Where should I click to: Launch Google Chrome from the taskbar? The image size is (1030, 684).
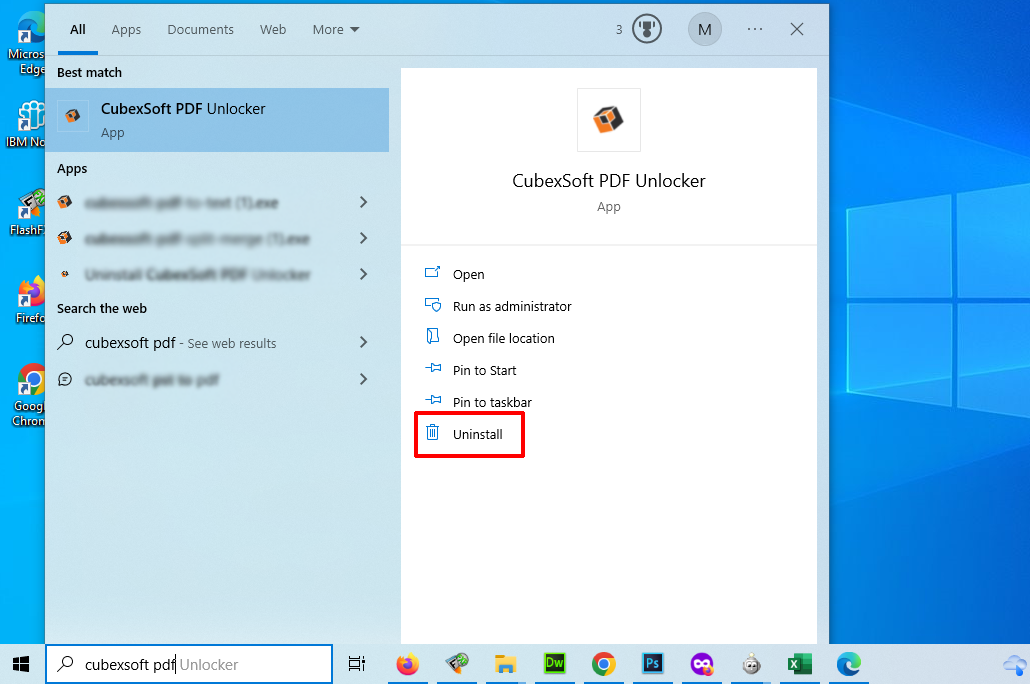pos(604,664)
